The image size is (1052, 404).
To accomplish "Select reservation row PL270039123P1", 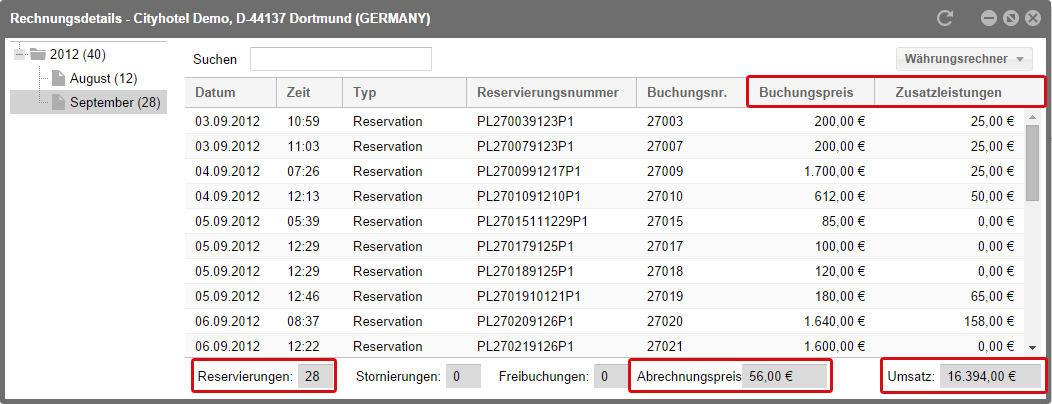I will tap(604, 121).
